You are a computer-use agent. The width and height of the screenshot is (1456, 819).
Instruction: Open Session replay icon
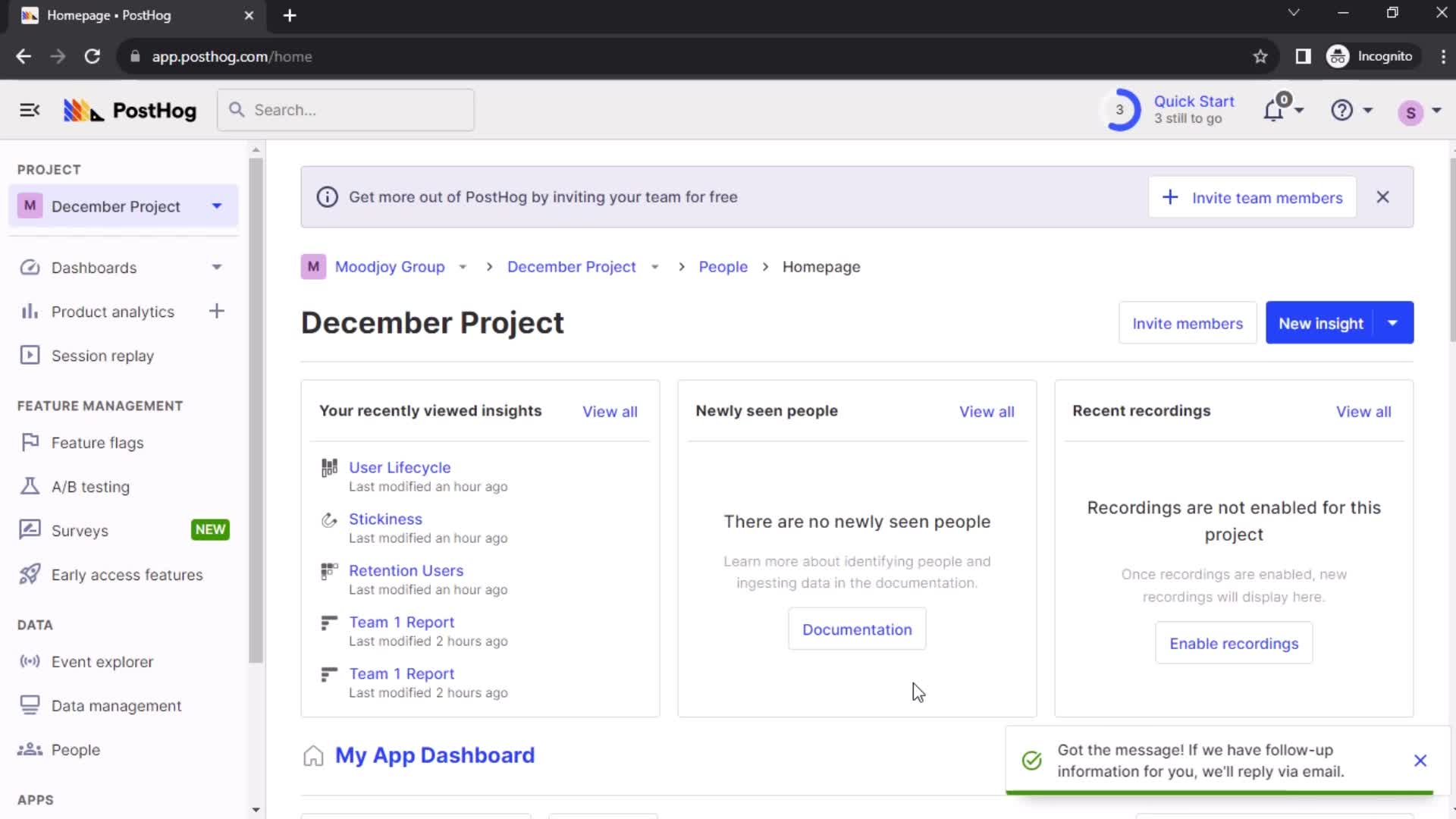(x=29, y=355)
